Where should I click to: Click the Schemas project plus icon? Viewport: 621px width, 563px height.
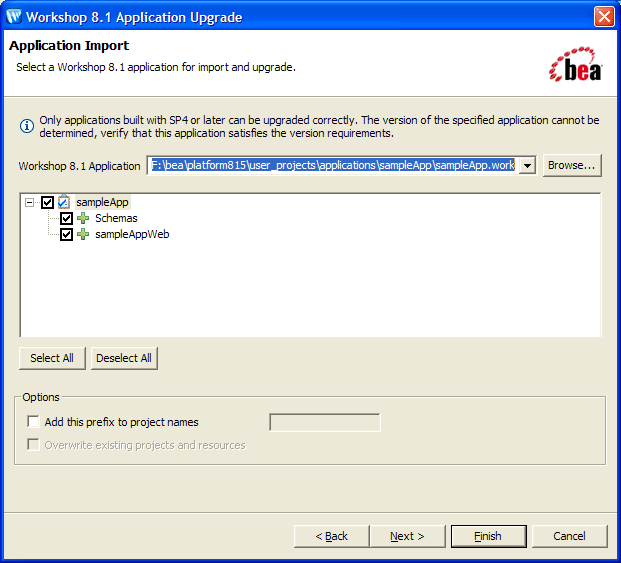tap(83, 218)
